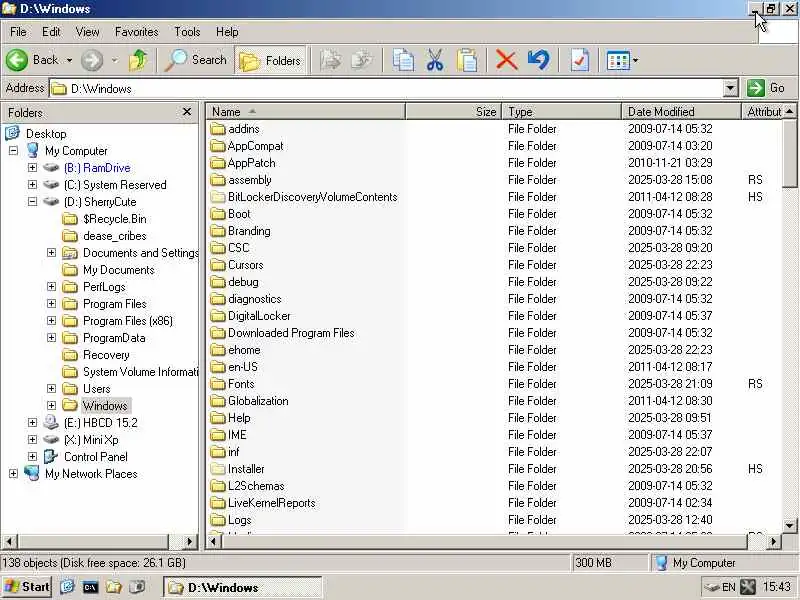Undo with the blue curved arrow
Image resolution: width=800 pixels, height=600 pixels.
tap(539, 60)
